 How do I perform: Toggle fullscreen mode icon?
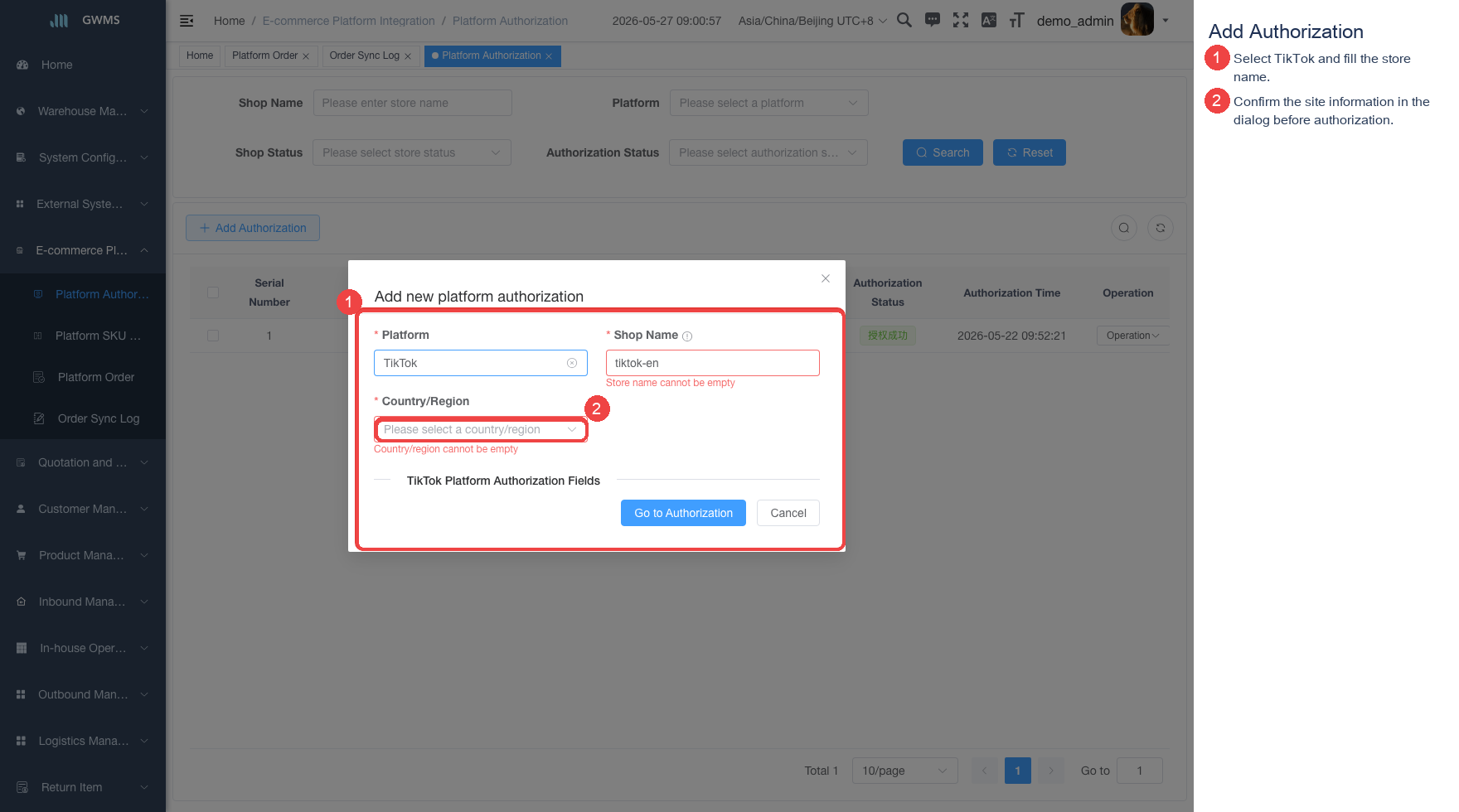tap(961, 20)
